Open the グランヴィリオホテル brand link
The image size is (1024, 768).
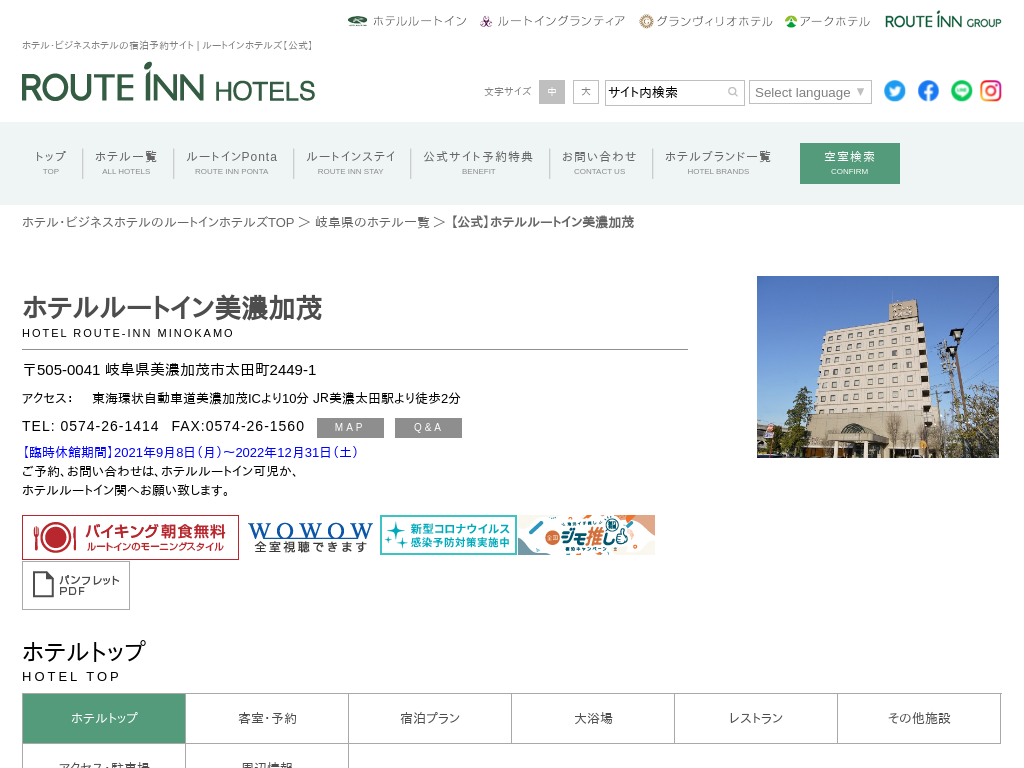click(706, 21)
